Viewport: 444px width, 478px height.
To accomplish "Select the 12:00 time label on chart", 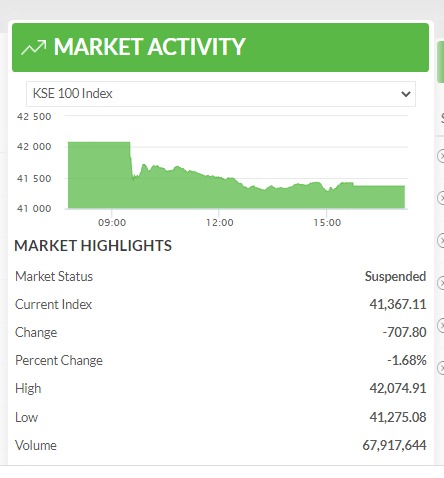I will click(x=220, y=222).
